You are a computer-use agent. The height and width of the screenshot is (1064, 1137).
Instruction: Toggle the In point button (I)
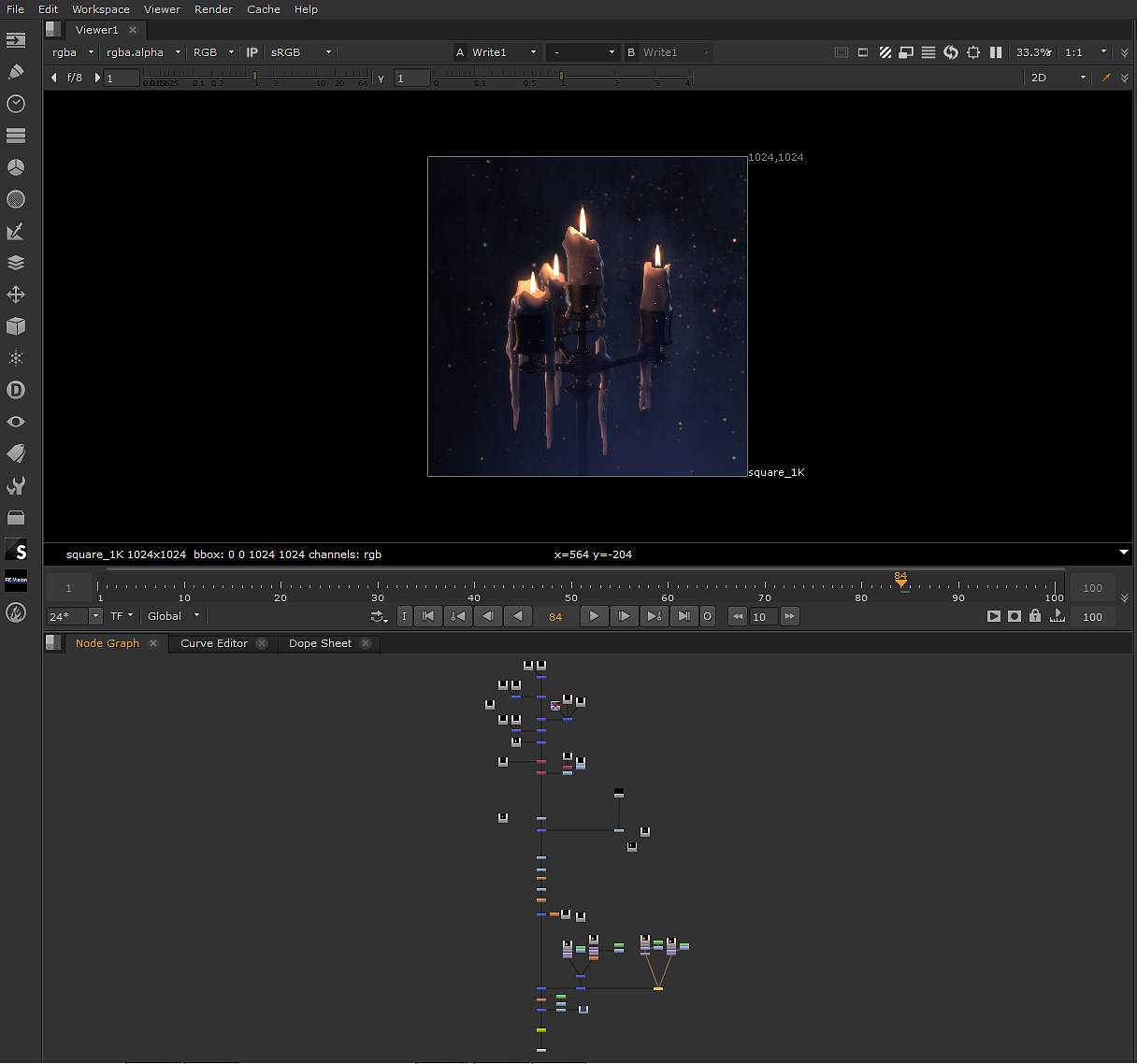click(x=404, y=616)
